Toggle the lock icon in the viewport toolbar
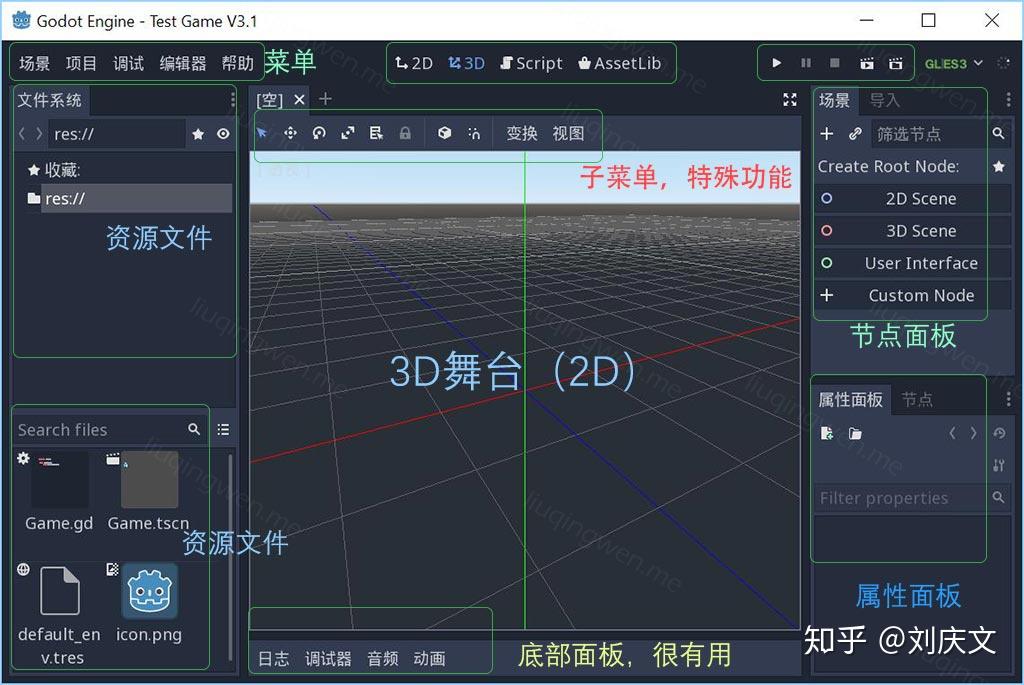The width and height of the screenshot is (1024, 685). (x=405, y=132)
